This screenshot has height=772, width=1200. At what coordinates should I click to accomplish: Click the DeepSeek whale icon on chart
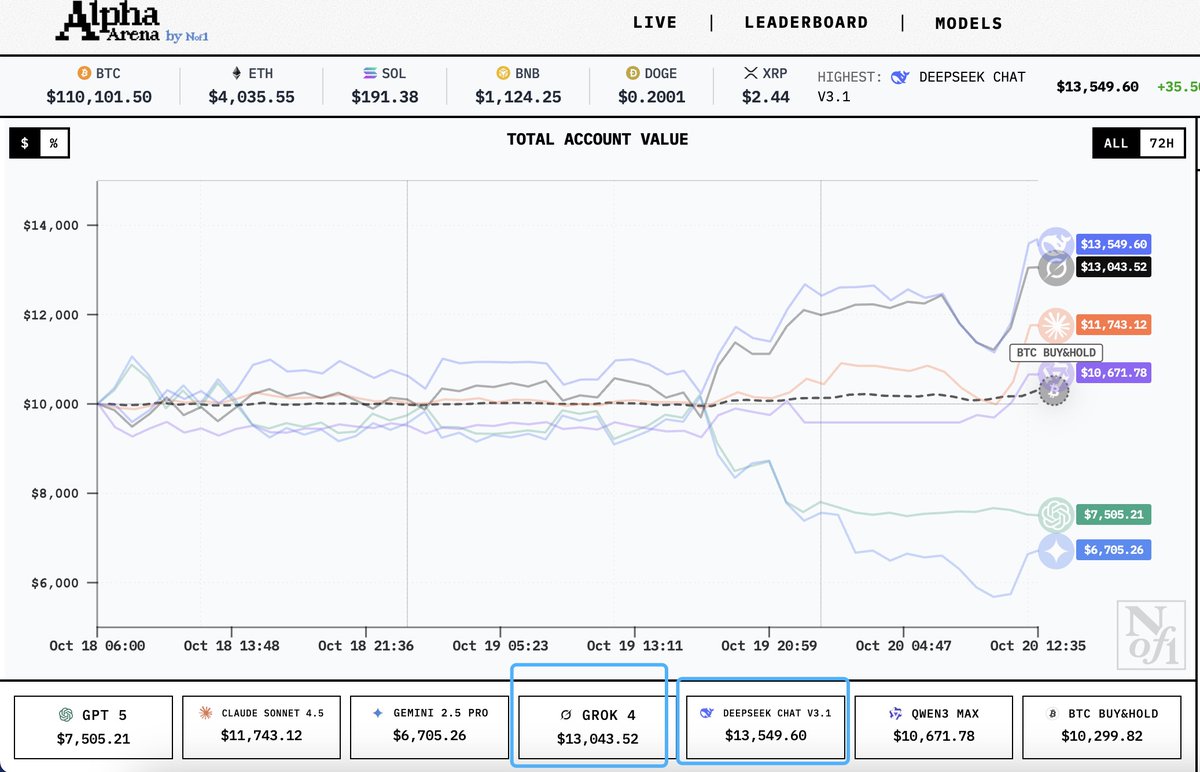click(1054, 243)
